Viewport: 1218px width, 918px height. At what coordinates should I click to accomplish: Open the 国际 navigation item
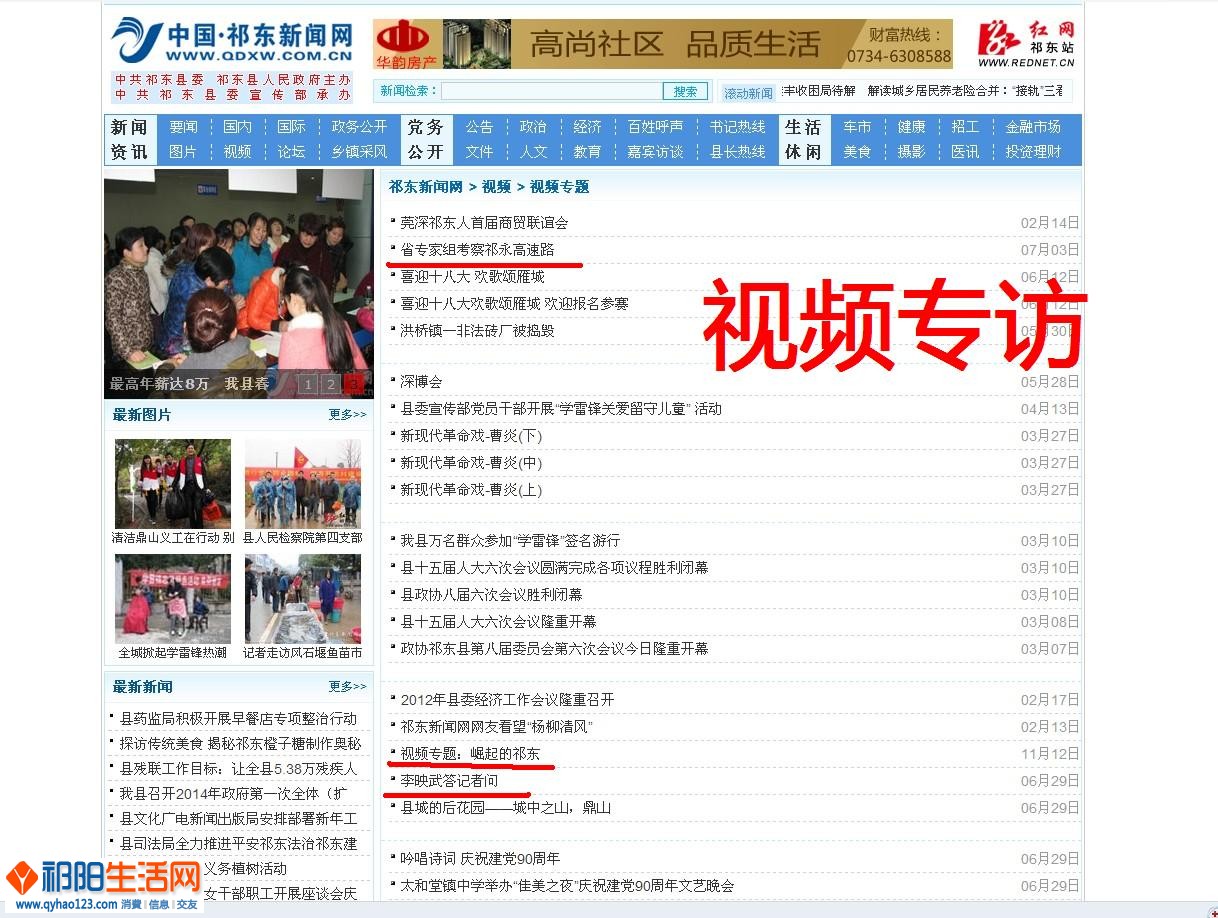(291, 127)
